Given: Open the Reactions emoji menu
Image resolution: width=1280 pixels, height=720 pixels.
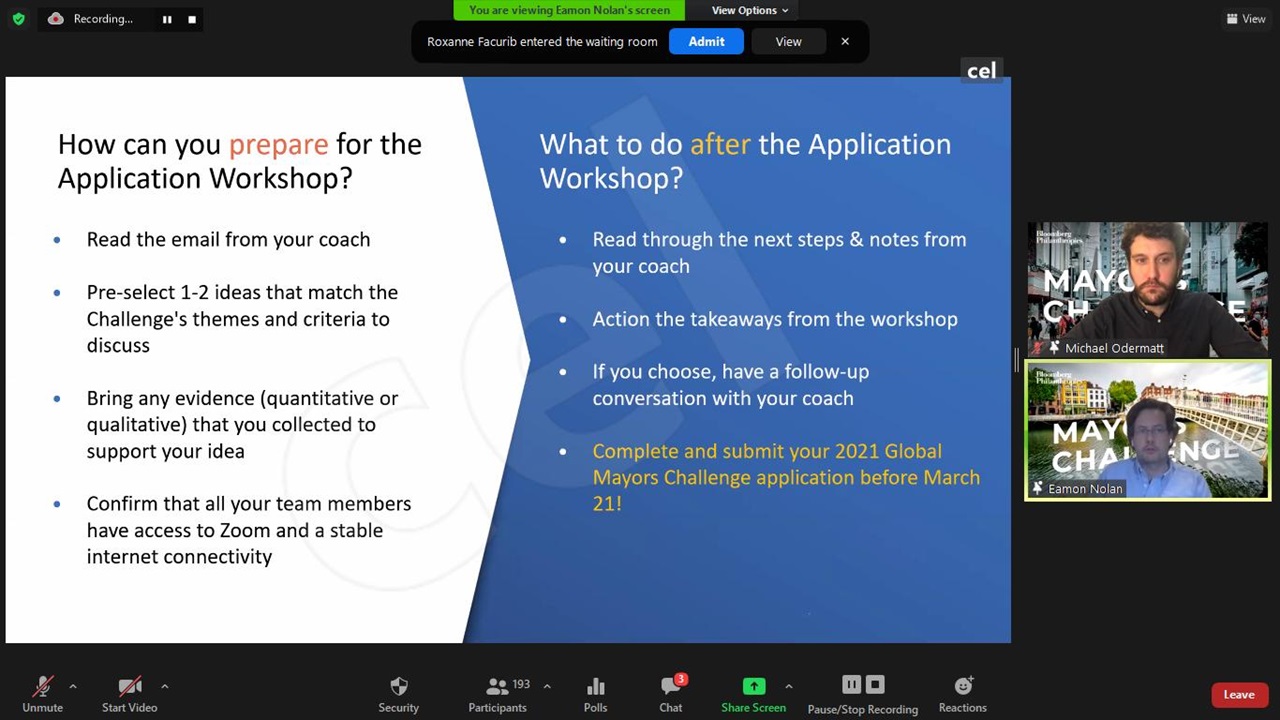Looking at the screenshot, I should (x=962, y=686).
